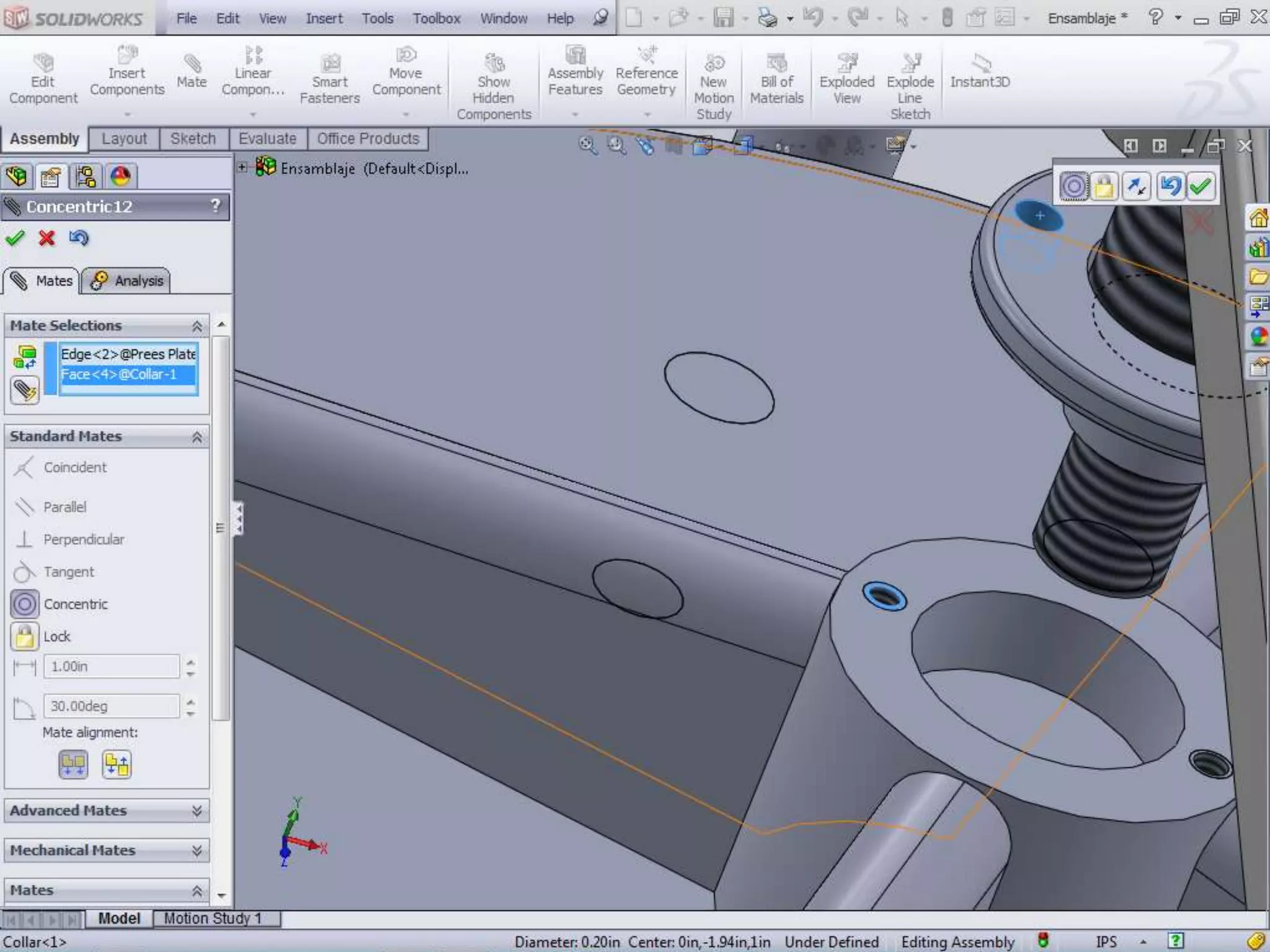Toggle the Lock mate option
Screen dimensions: 1270x952
coord(25,637)
